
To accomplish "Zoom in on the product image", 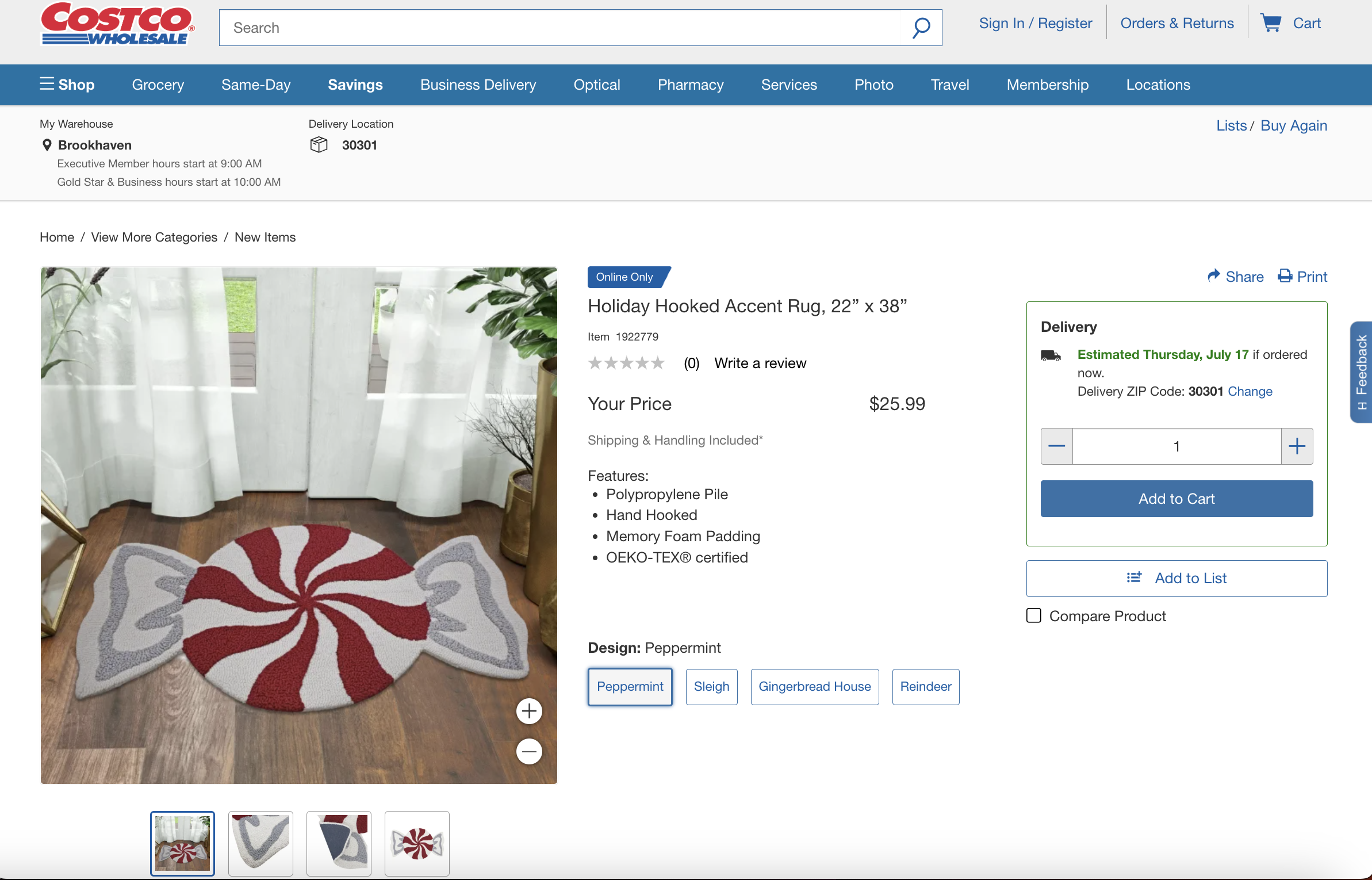I will tap(529, 711).
